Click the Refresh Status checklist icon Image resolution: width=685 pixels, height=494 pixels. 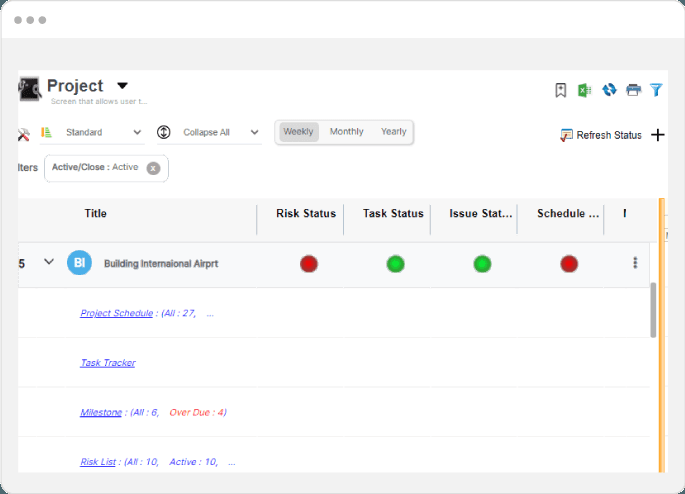coord(566,135)
